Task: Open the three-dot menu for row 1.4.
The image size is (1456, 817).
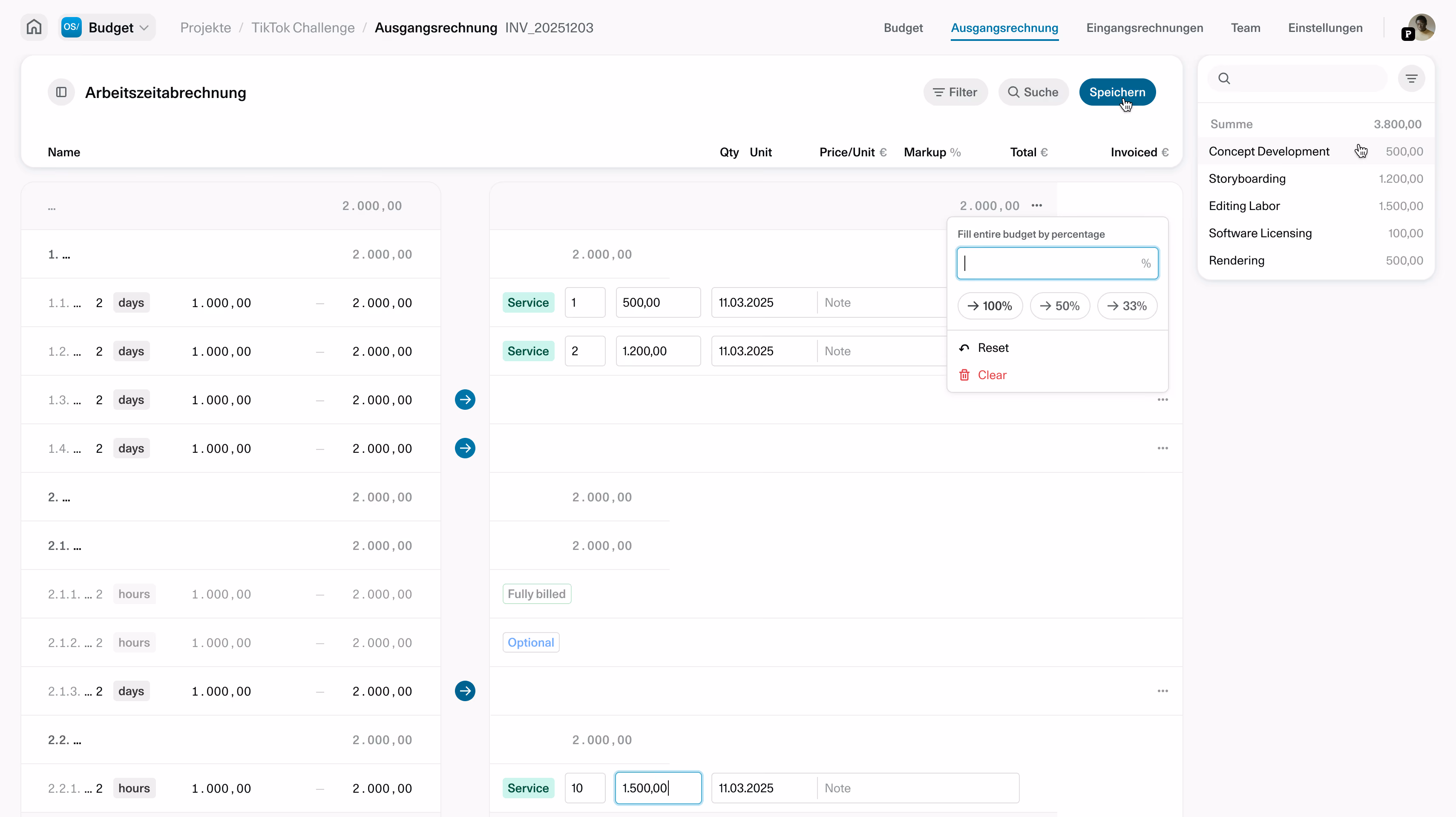Action: (x=1162, y=448)
